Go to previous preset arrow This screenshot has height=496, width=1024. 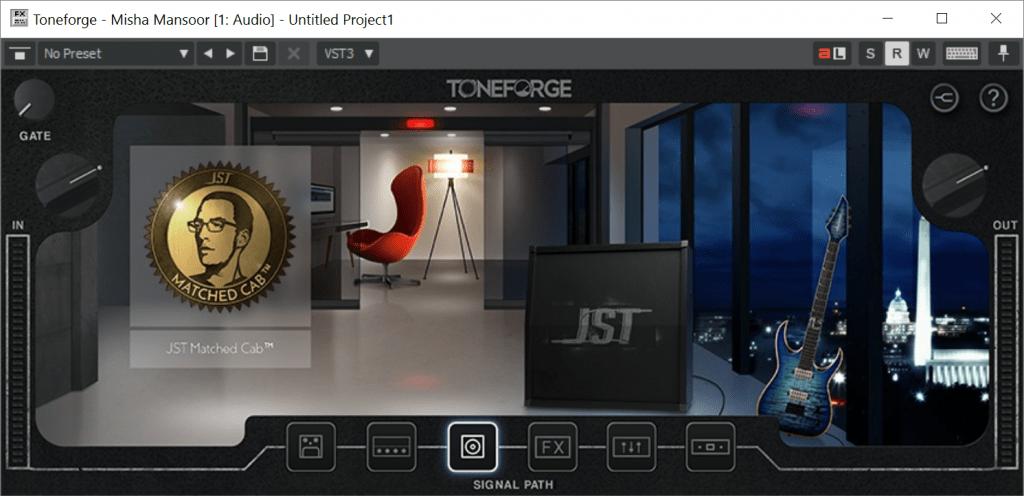pos(208,54)
